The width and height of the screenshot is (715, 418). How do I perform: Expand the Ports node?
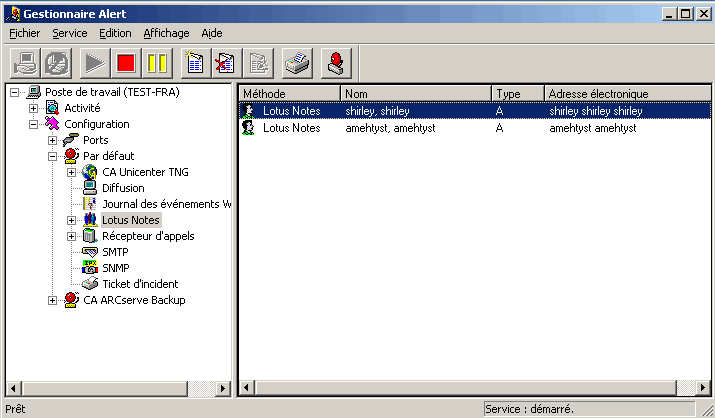52,140
